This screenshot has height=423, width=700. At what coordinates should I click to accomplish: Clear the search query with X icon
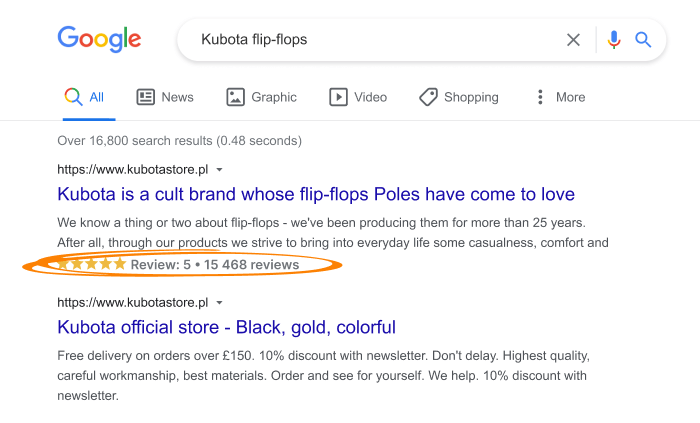click(573, 40)
